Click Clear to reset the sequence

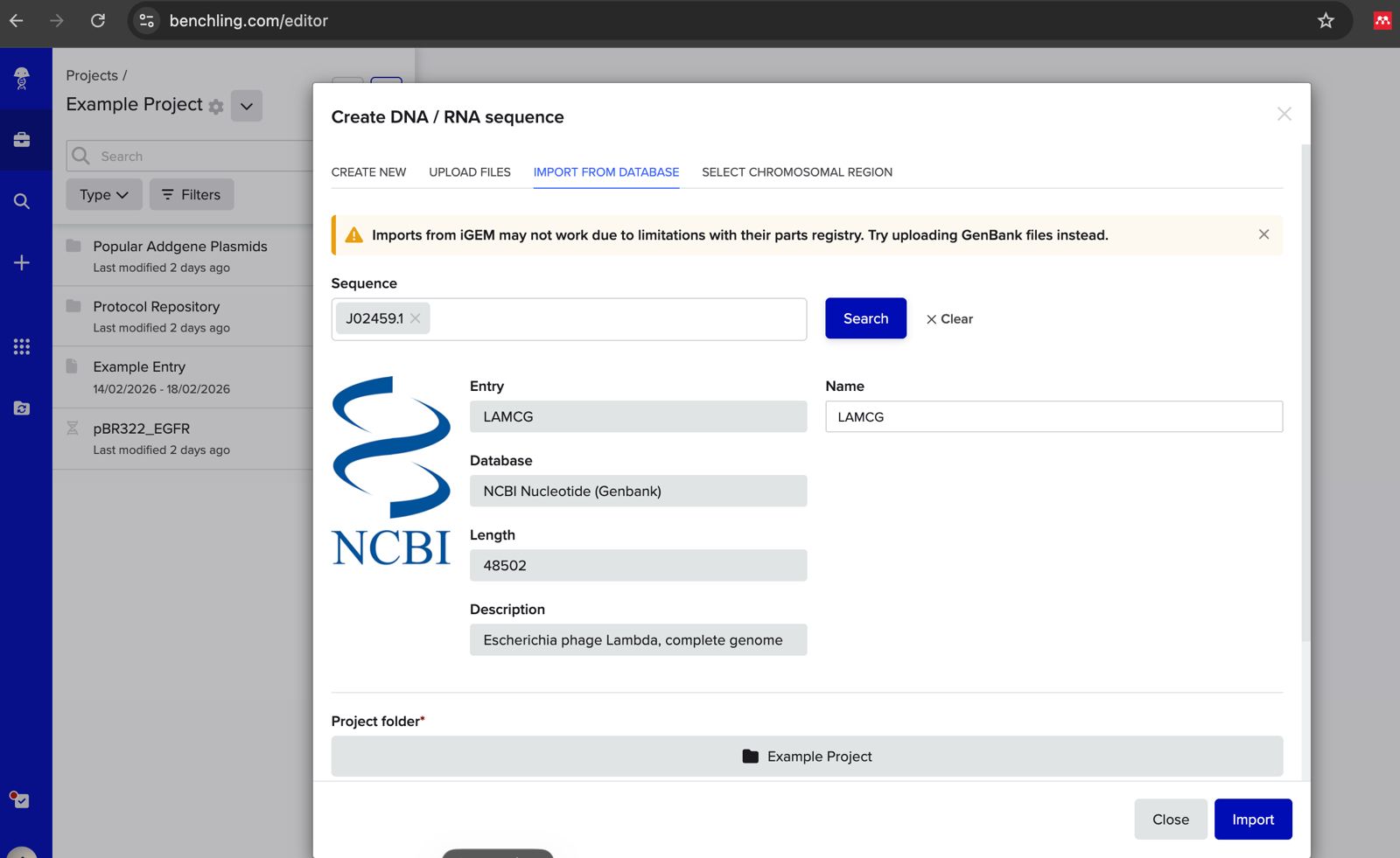pyautogui.click(x=949, y=319)
